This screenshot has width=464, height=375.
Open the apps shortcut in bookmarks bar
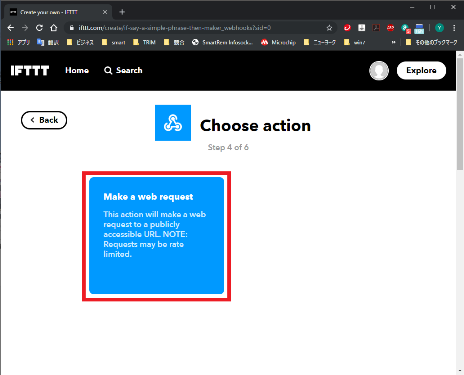[18, 42]
